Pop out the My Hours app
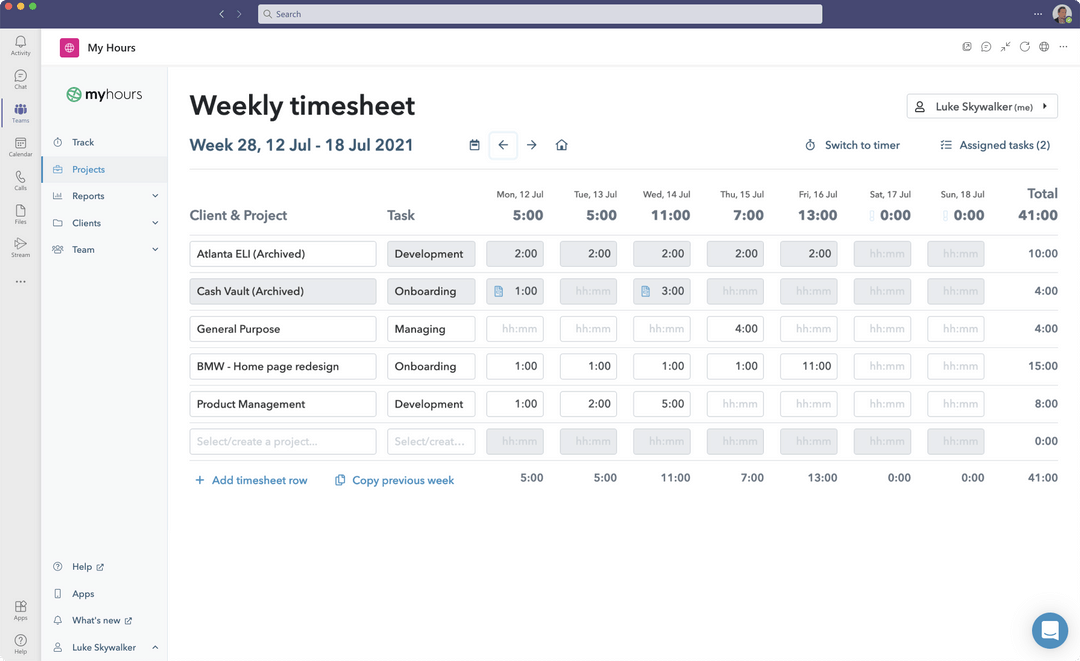Viewport: 1080px width, 661px height. [966, 46]
